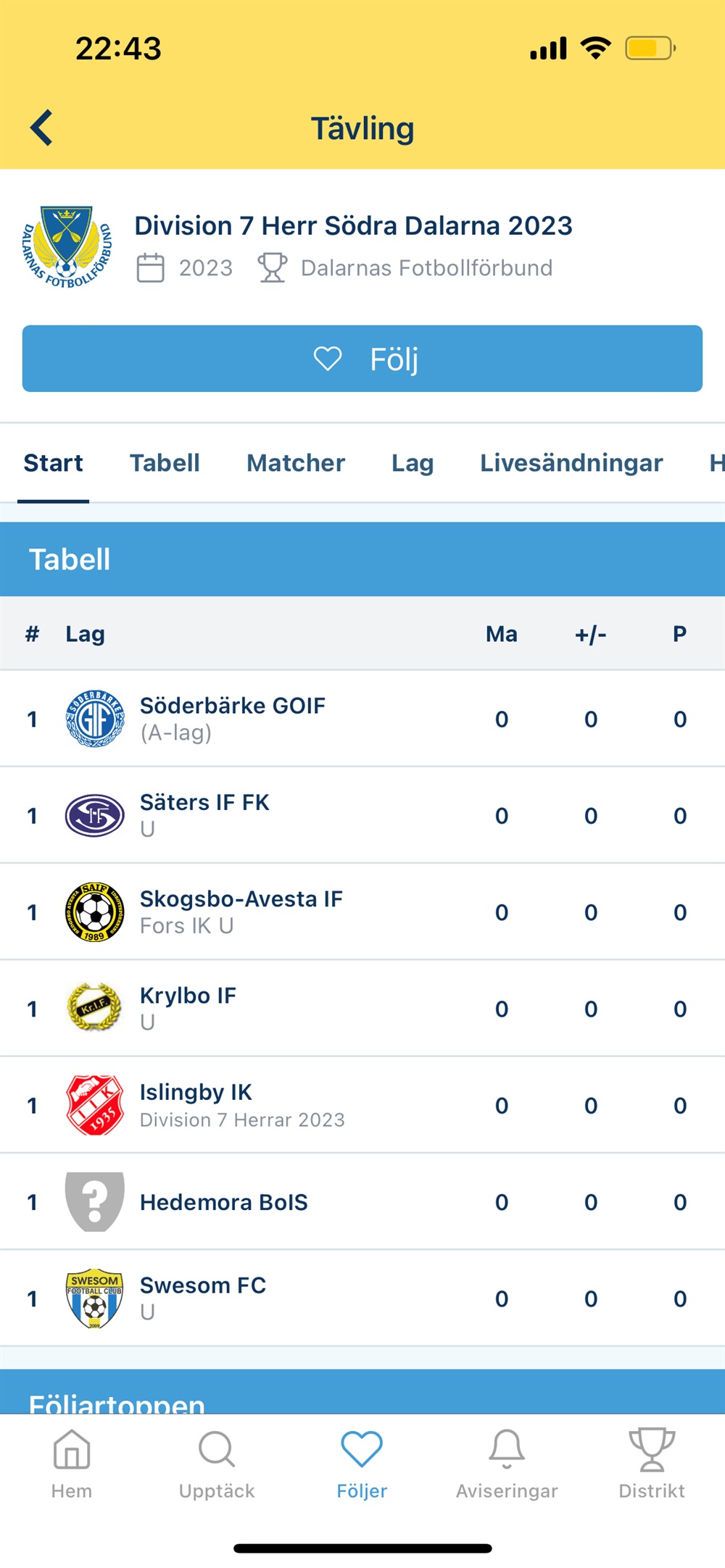Open Upptäck search in the bottom navigation
The width and height of the screenshot is (725, 1568).
(x=217, y=1464)
